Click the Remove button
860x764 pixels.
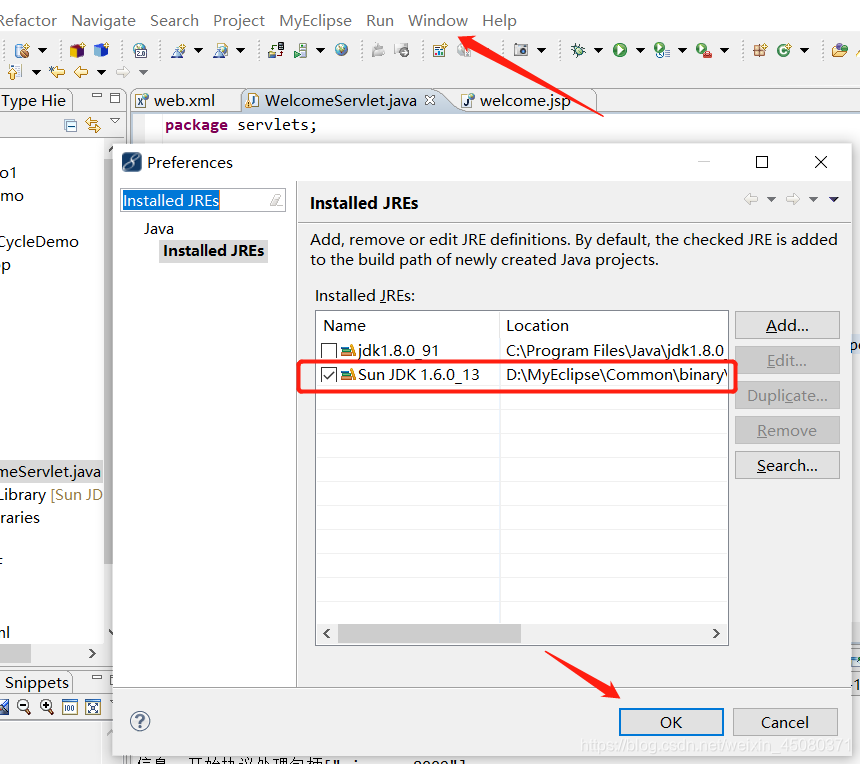coord(787,431)
